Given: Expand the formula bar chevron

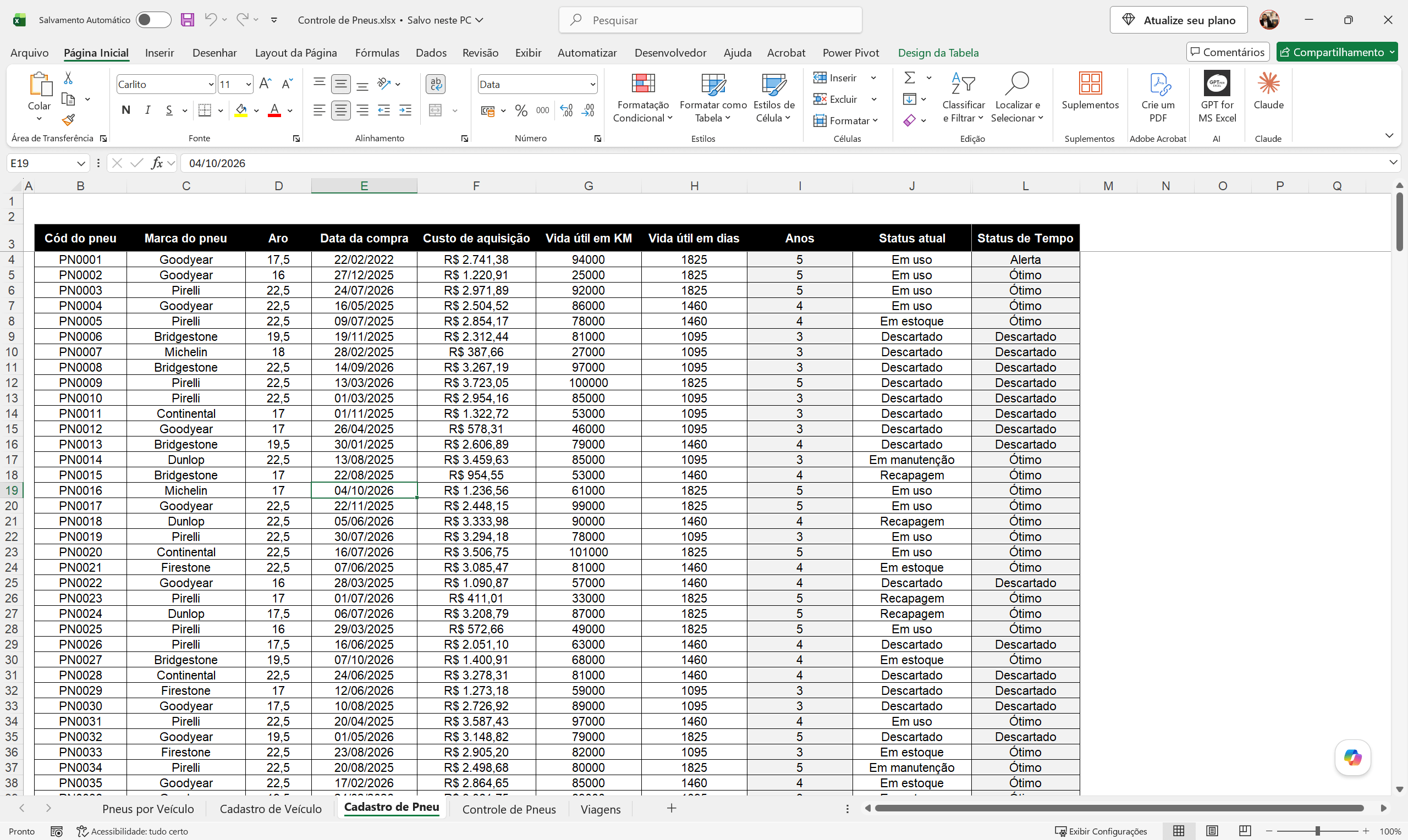Looking at the screenshot, I should pos(1393,163).
